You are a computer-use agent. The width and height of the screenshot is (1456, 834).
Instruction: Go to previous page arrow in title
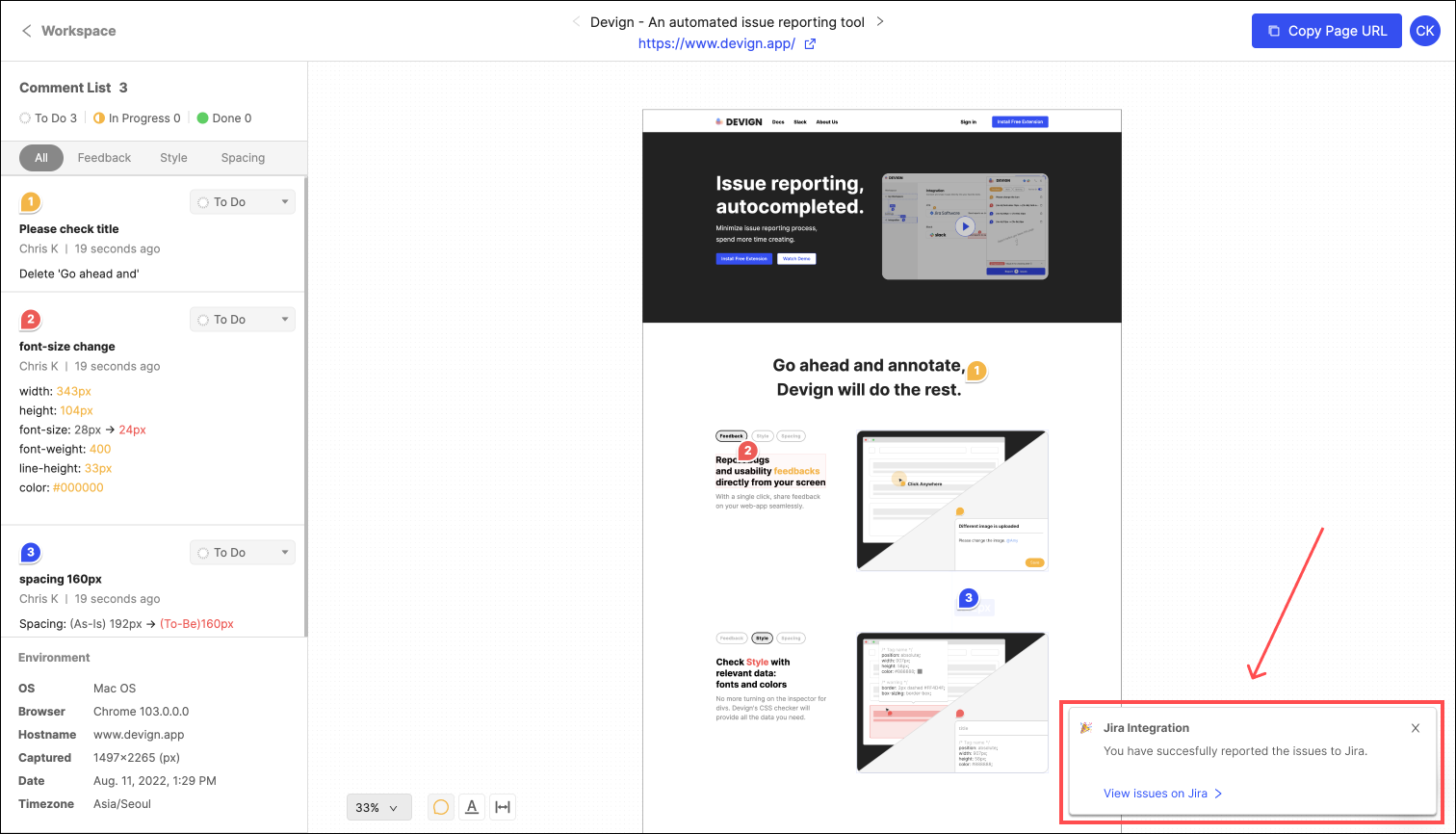(576, 21)
